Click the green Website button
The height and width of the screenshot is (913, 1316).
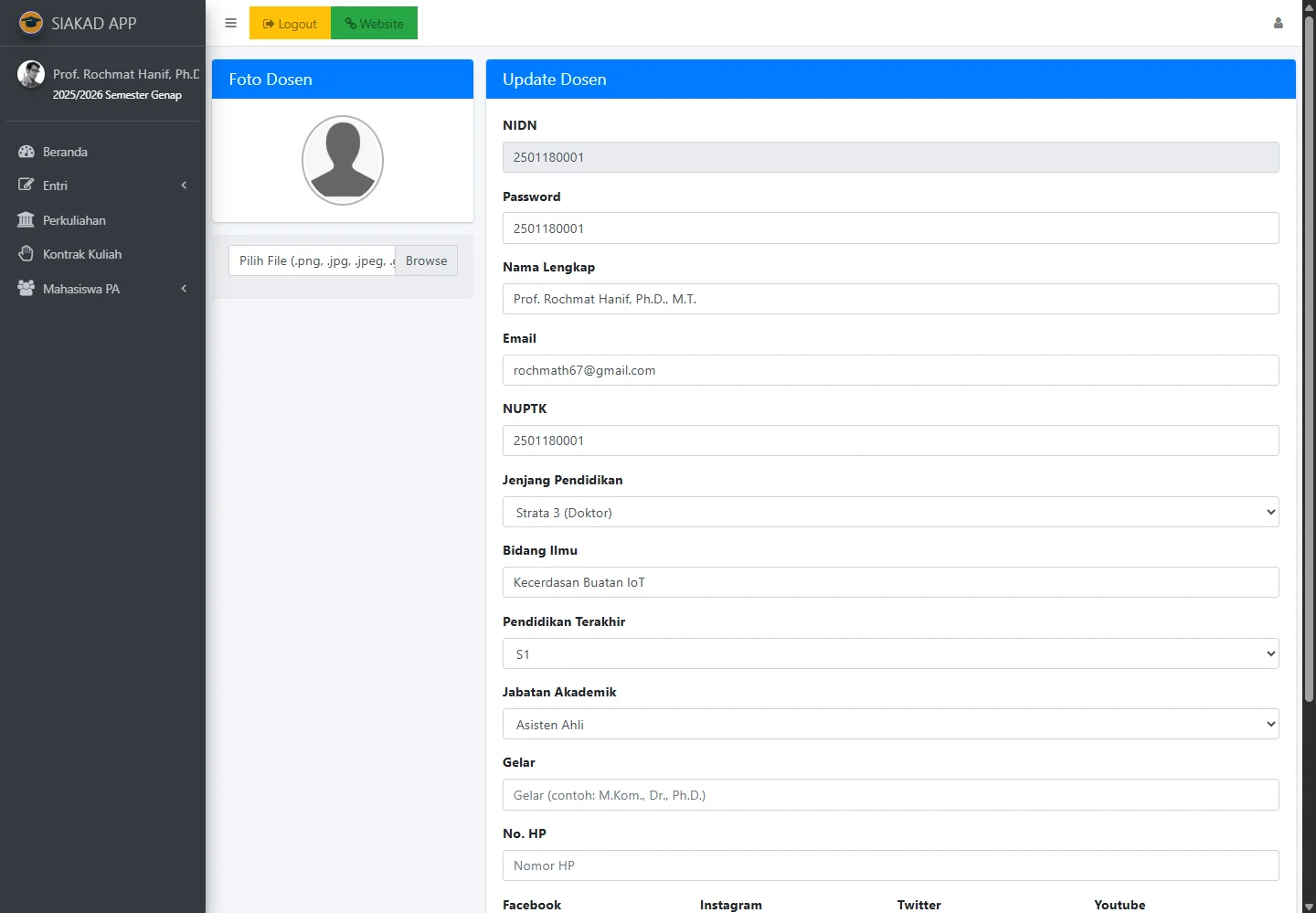374,24
